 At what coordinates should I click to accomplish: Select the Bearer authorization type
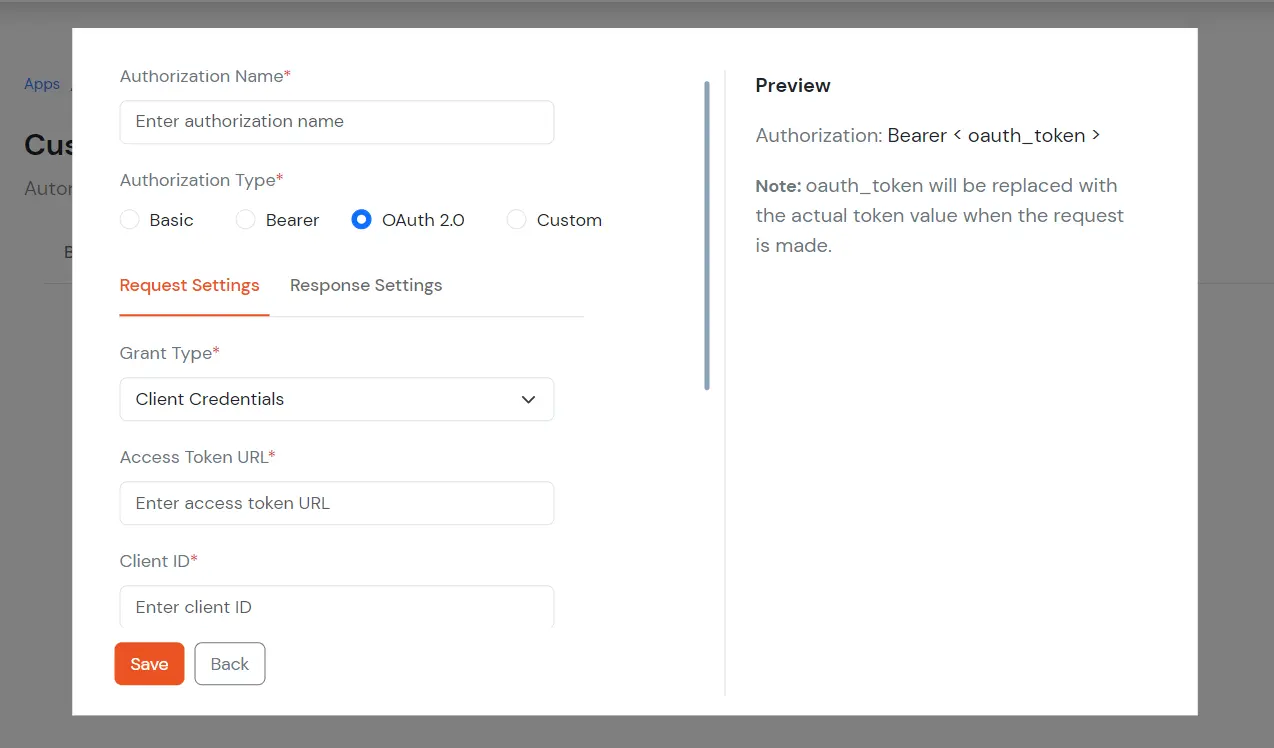246,220
